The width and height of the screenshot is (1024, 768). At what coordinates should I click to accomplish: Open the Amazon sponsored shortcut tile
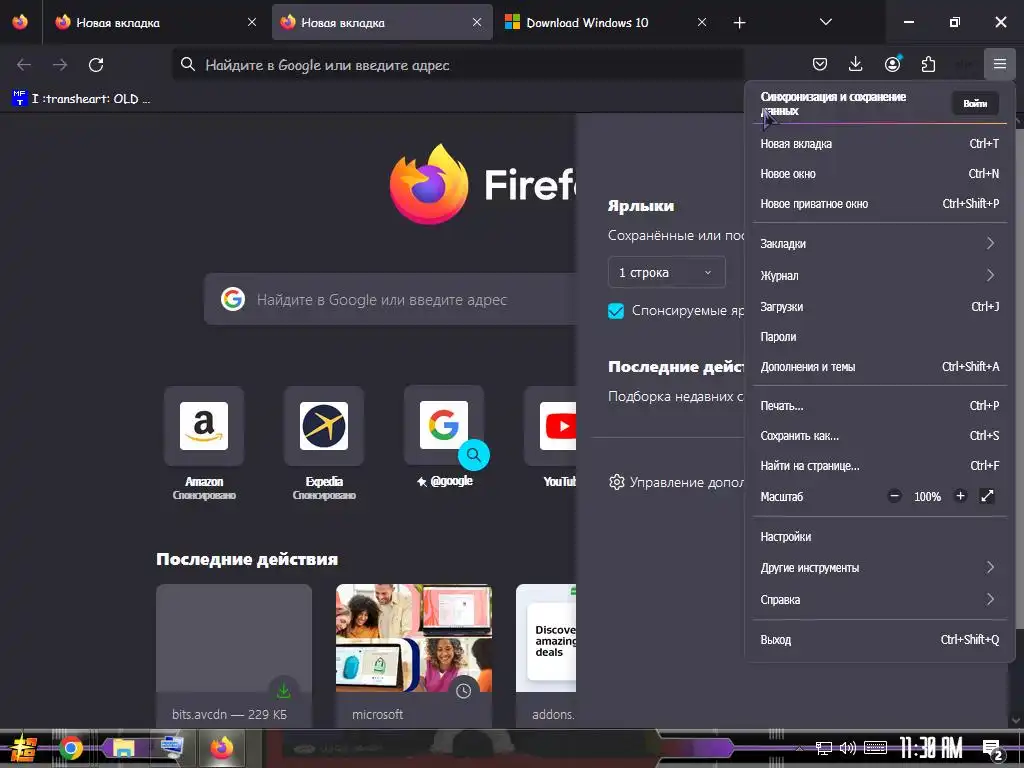point(204,426)
